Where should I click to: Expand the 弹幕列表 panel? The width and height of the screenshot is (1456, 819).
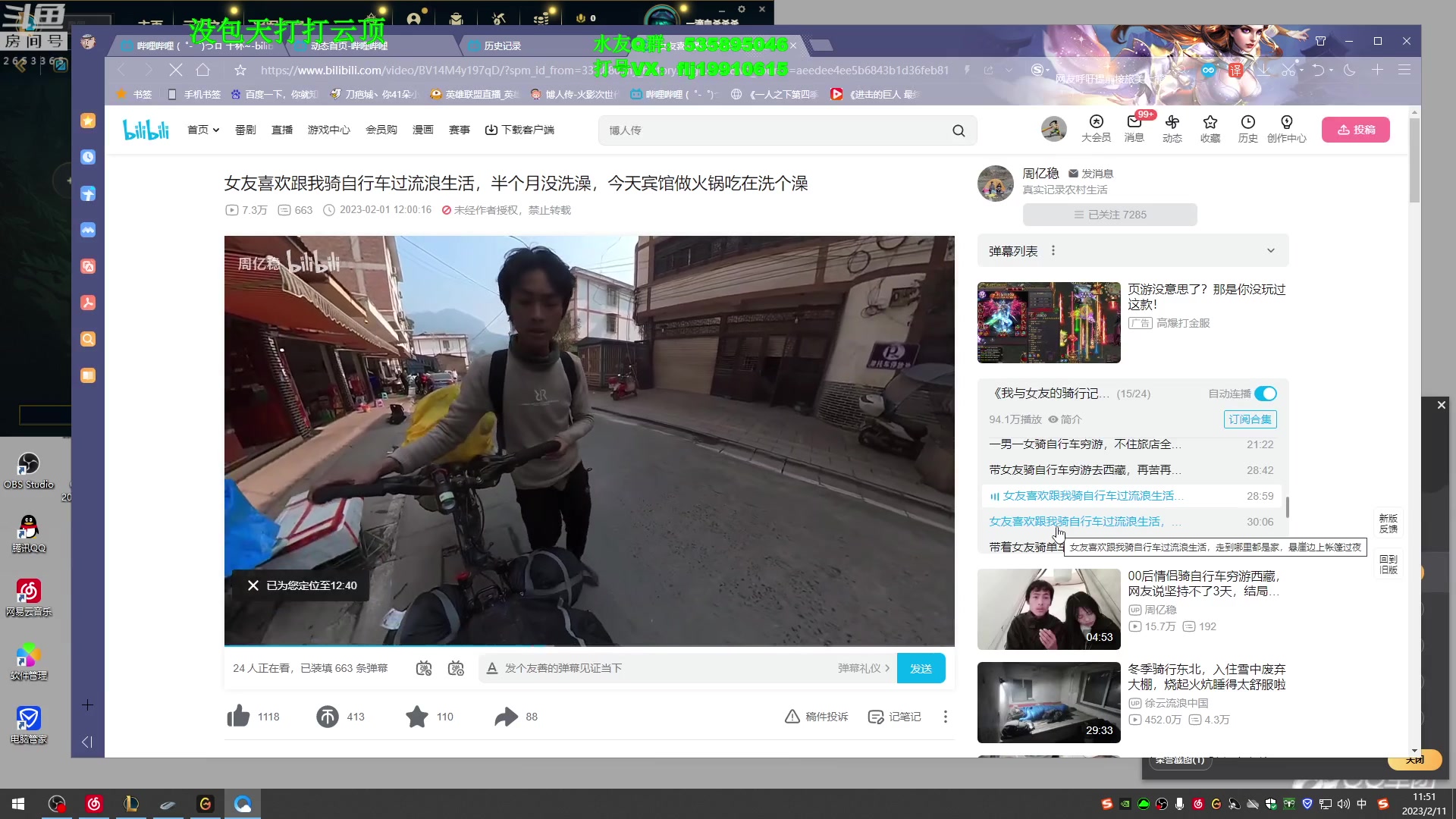click(1271, 251)
